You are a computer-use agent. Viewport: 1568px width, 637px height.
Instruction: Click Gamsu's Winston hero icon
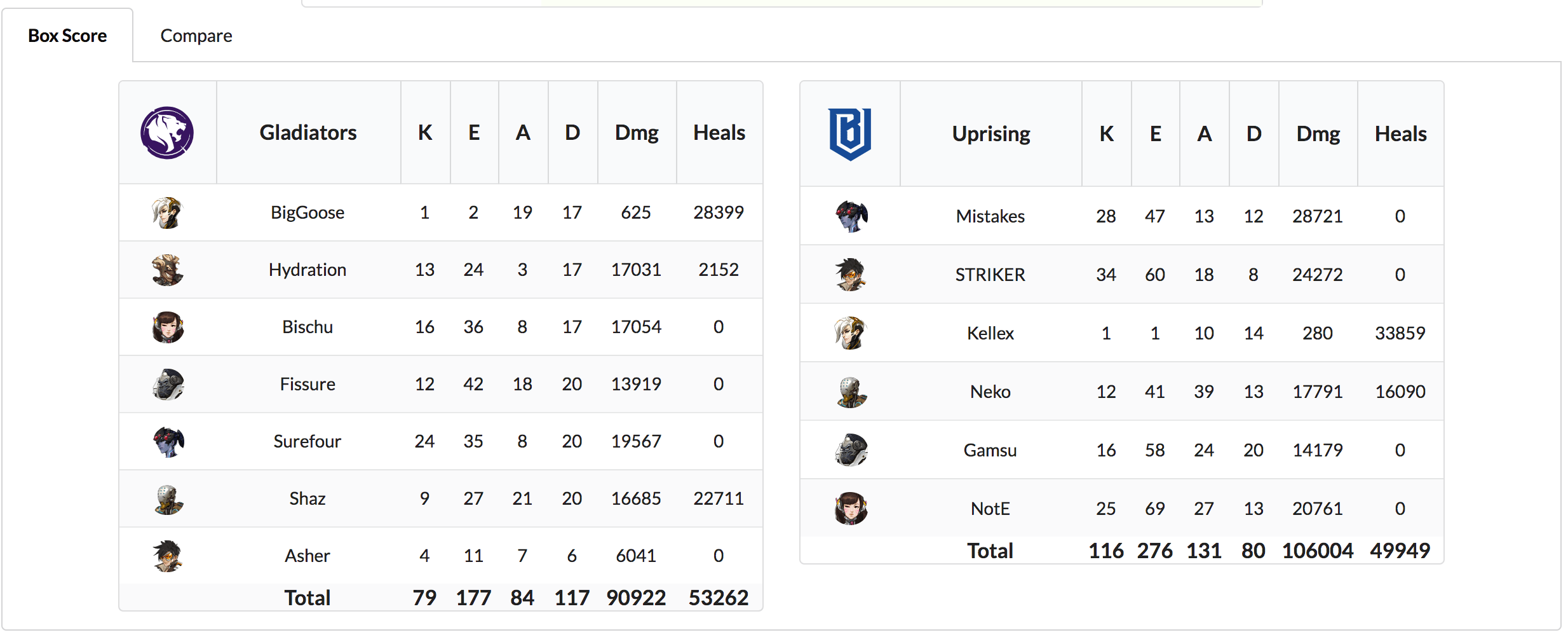[851, 450]
